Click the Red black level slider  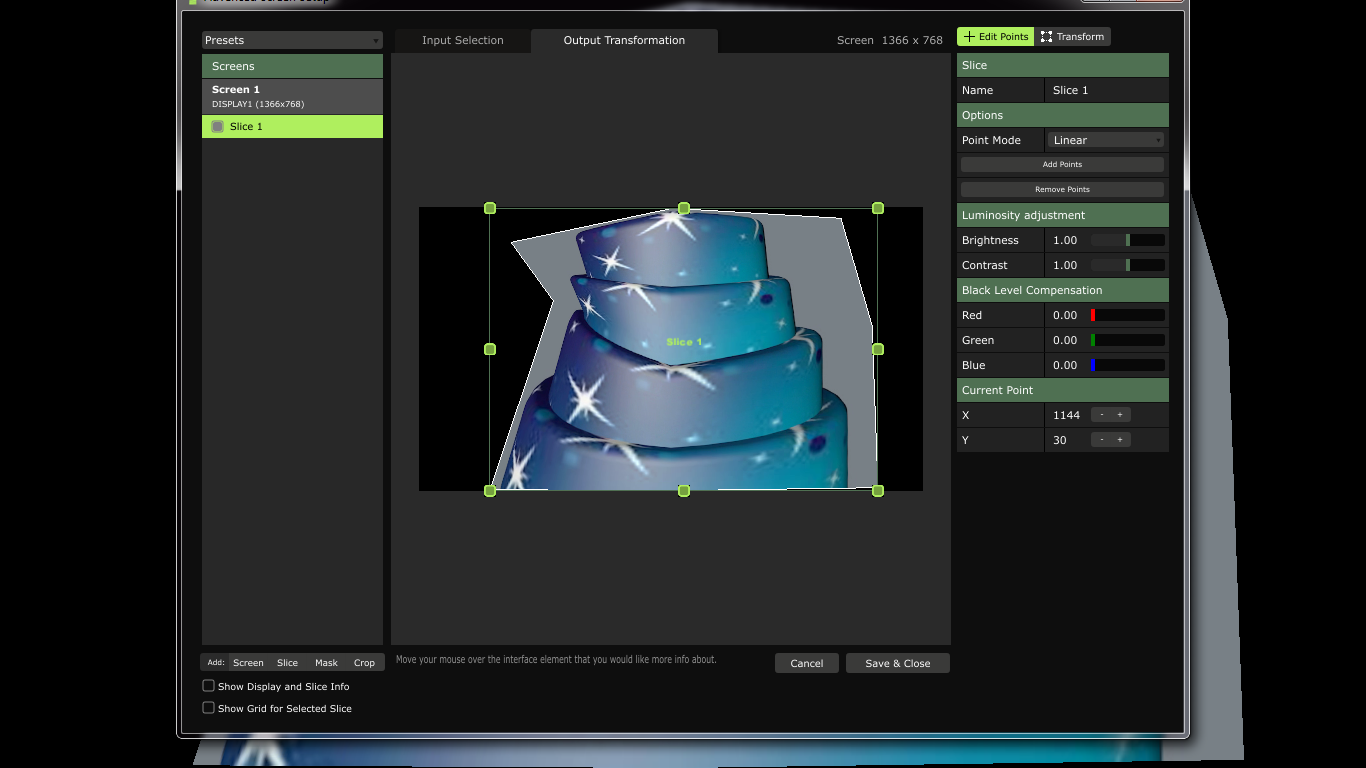[x=1127, y=315]
